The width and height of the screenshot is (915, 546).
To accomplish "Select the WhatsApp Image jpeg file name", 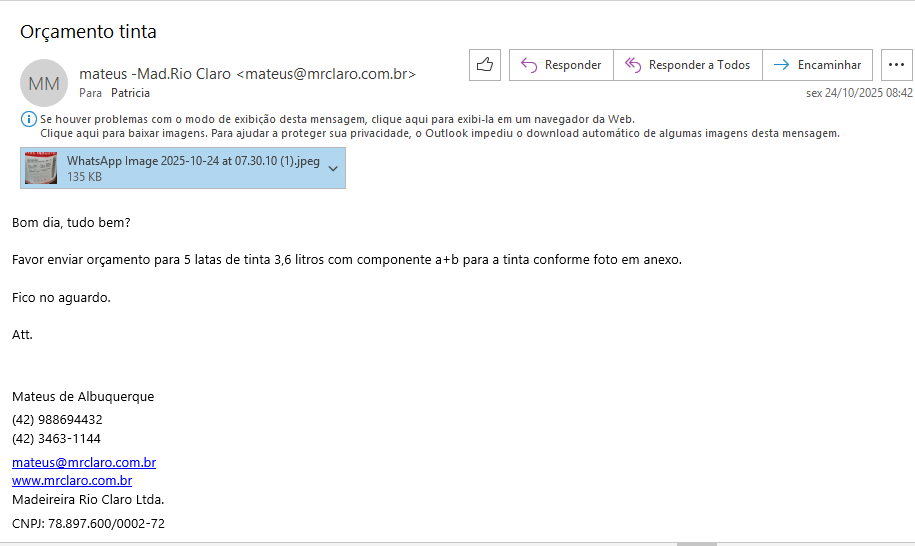I will coord(193,161).
